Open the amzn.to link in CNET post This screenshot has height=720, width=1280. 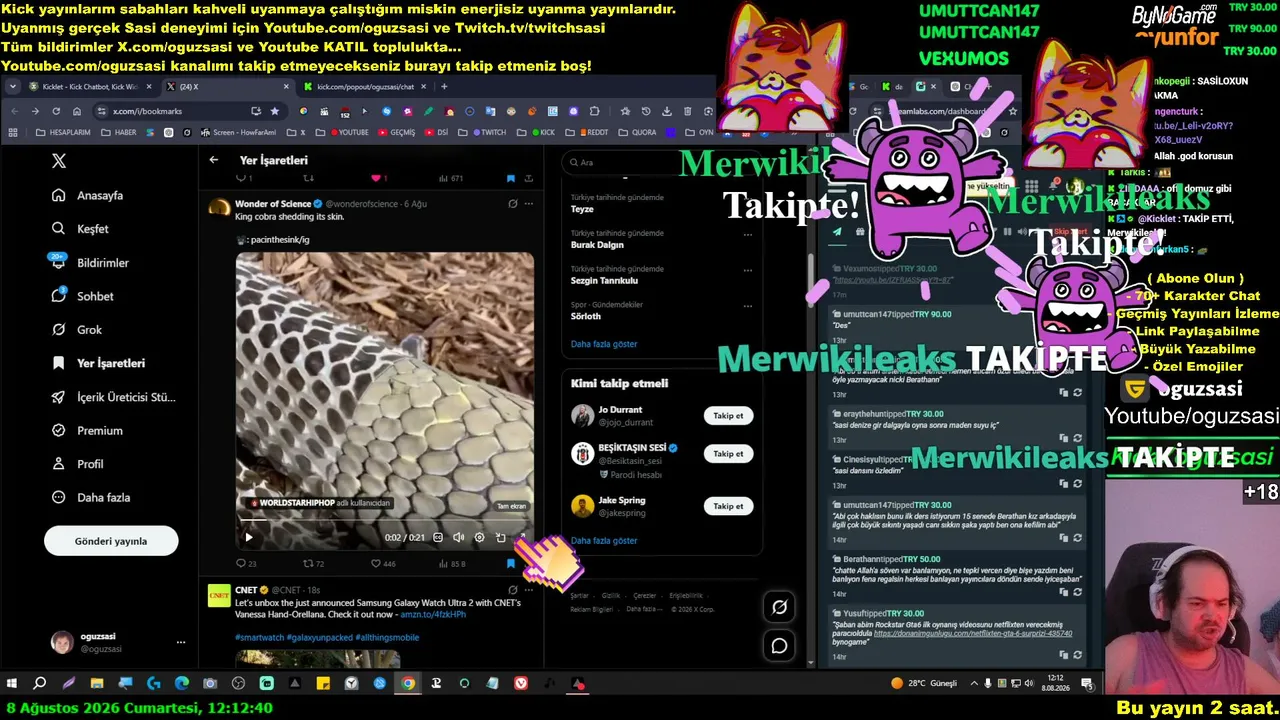(x=433, y=614)
